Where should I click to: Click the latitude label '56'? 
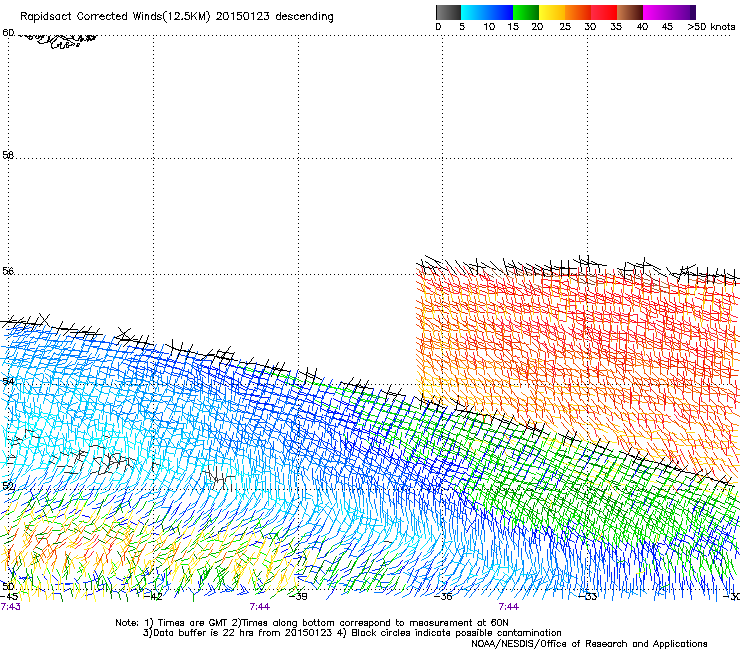8,271
